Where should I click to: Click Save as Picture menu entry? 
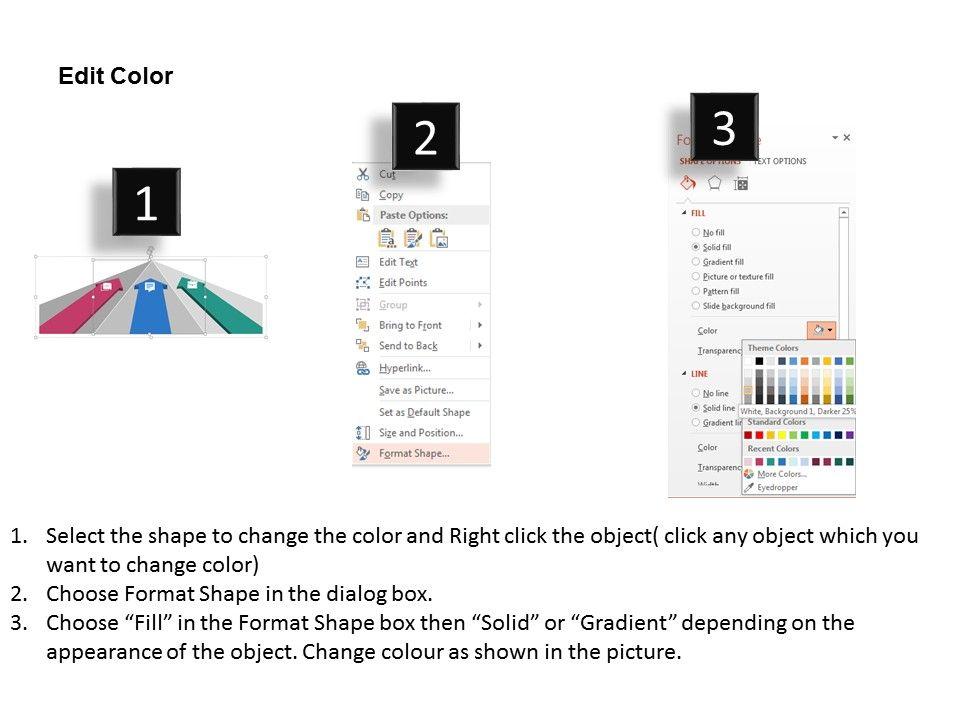[x=415, y=390]
